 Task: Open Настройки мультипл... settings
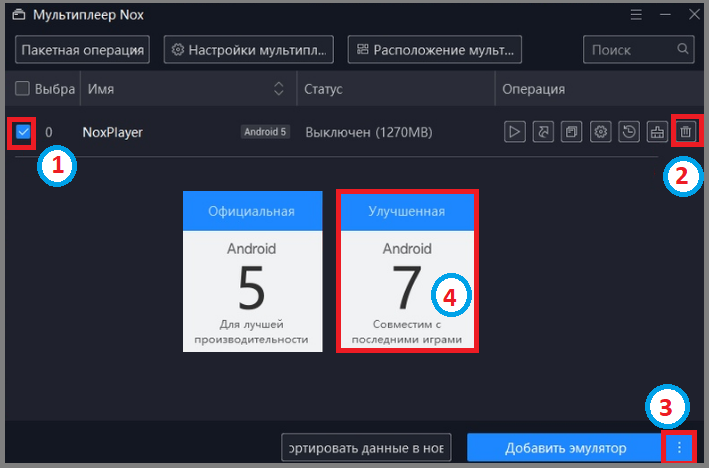click(249, 50)
